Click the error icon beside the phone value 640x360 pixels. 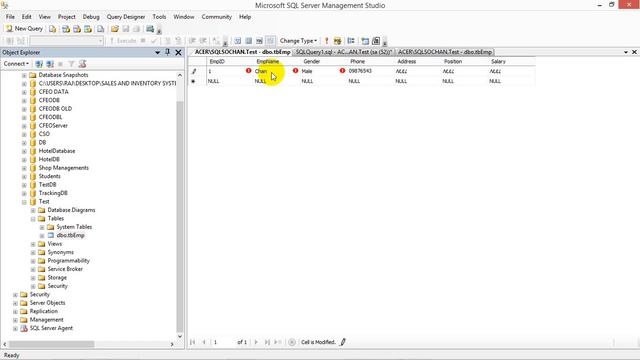point(342,71)
